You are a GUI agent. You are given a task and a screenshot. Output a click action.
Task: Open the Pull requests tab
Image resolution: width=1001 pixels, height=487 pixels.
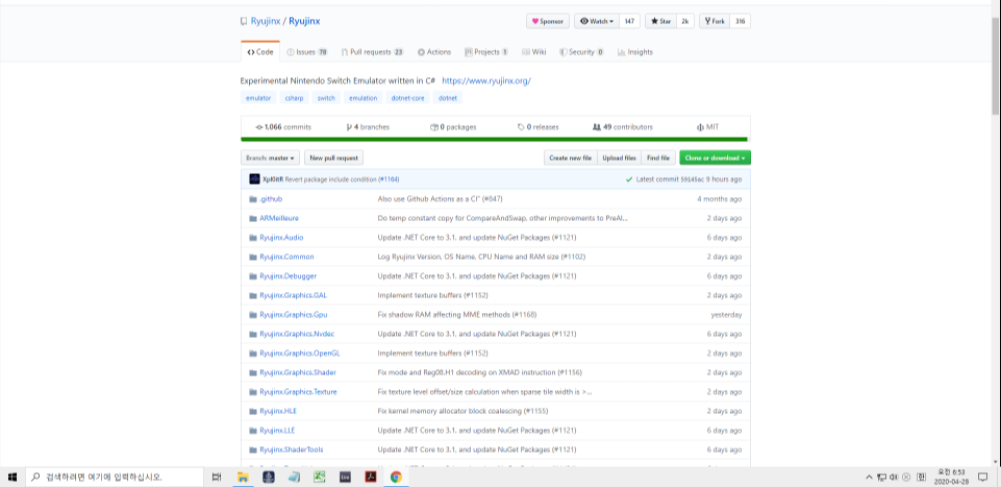[x=372, y=52]
